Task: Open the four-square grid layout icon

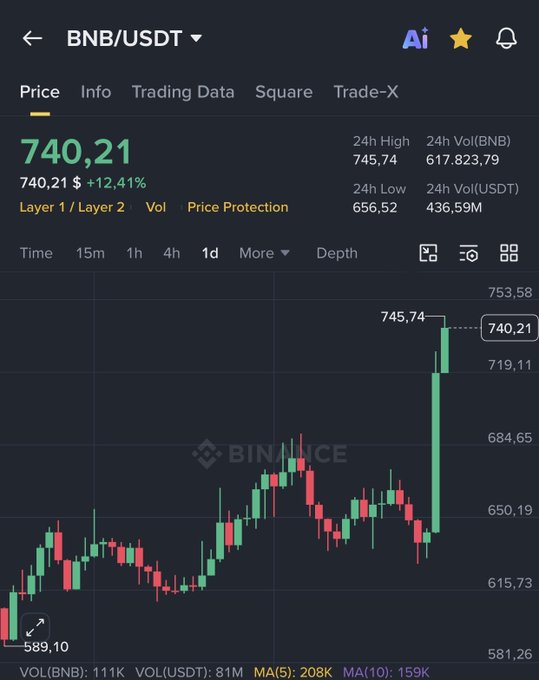Action: [509, 253]
